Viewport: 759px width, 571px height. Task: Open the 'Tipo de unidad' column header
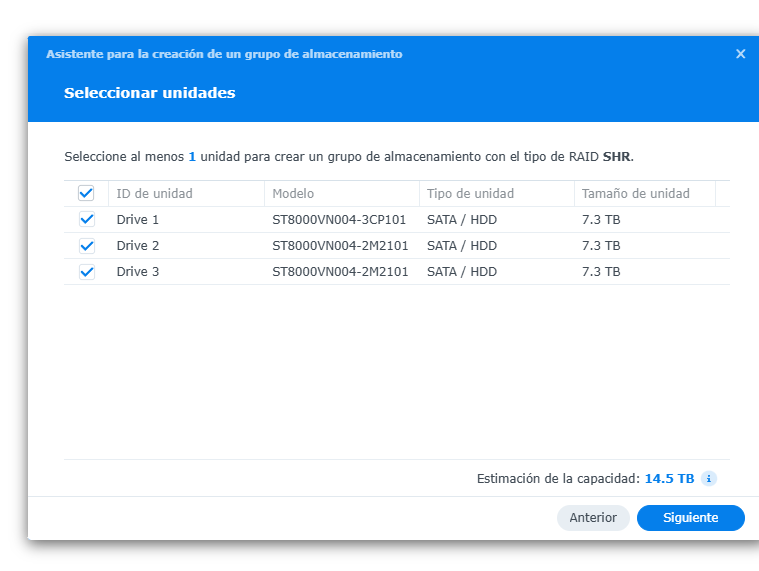[x=470, y=193]
